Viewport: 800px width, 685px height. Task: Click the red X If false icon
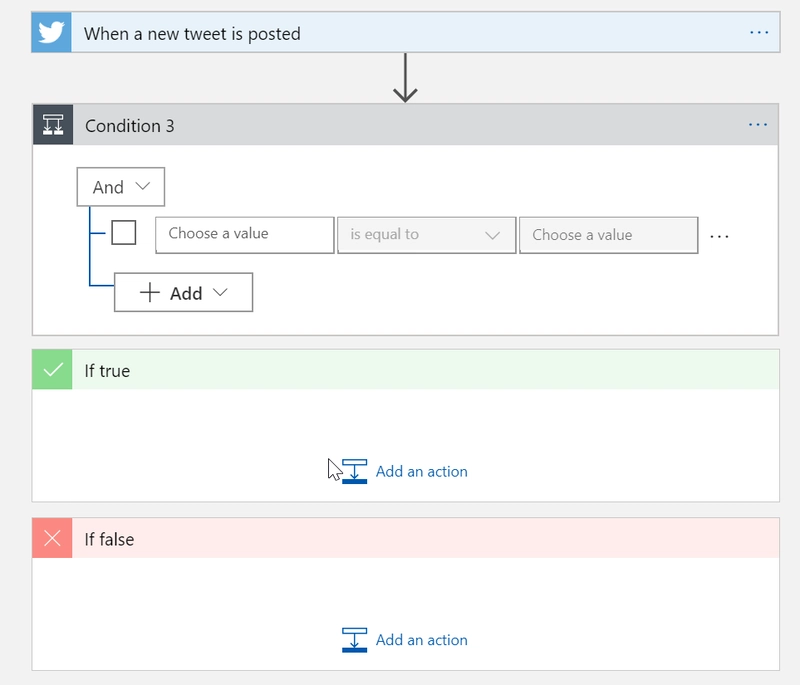coord(52,539)
